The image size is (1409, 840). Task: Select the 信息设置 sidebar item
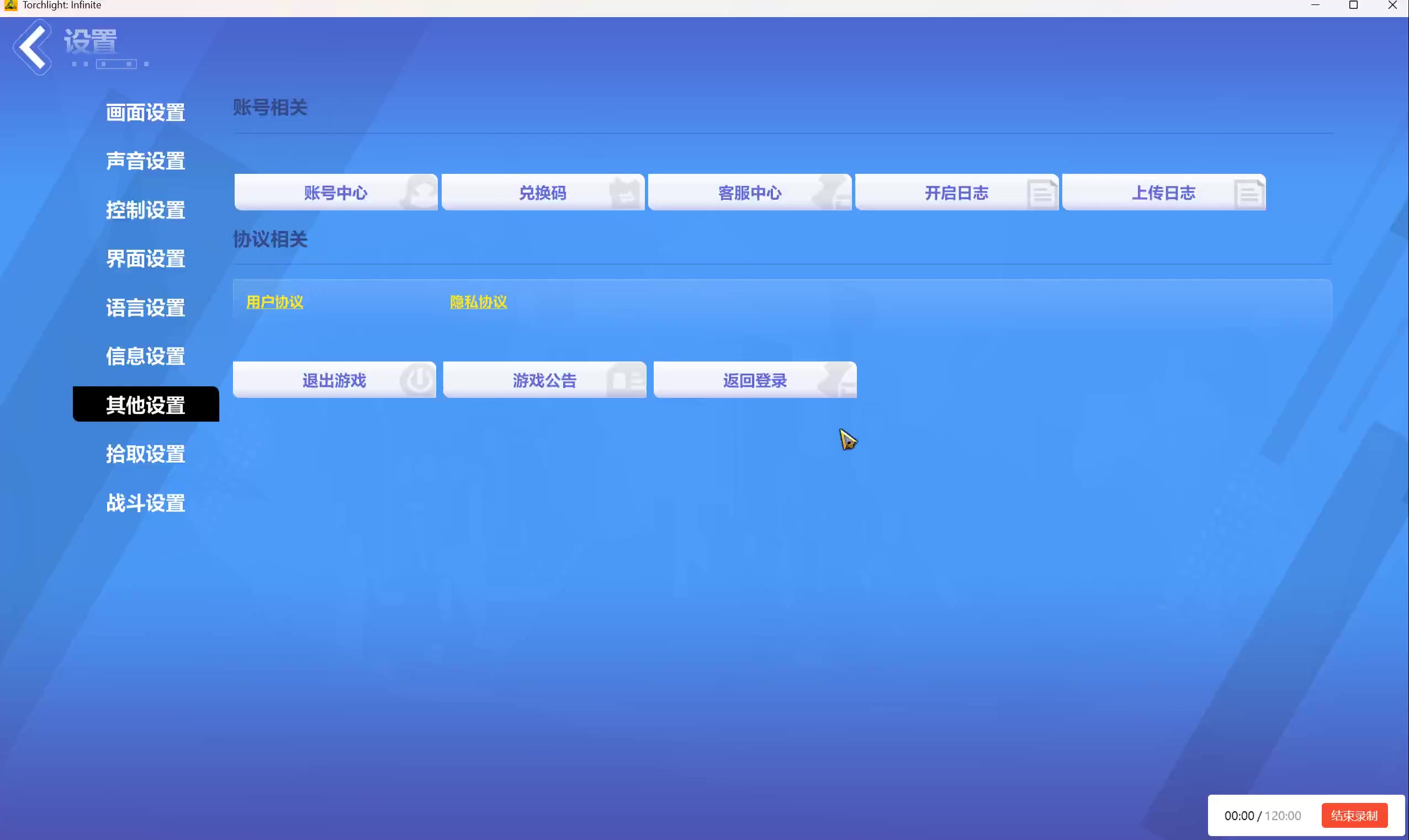[x=146, y=357]
